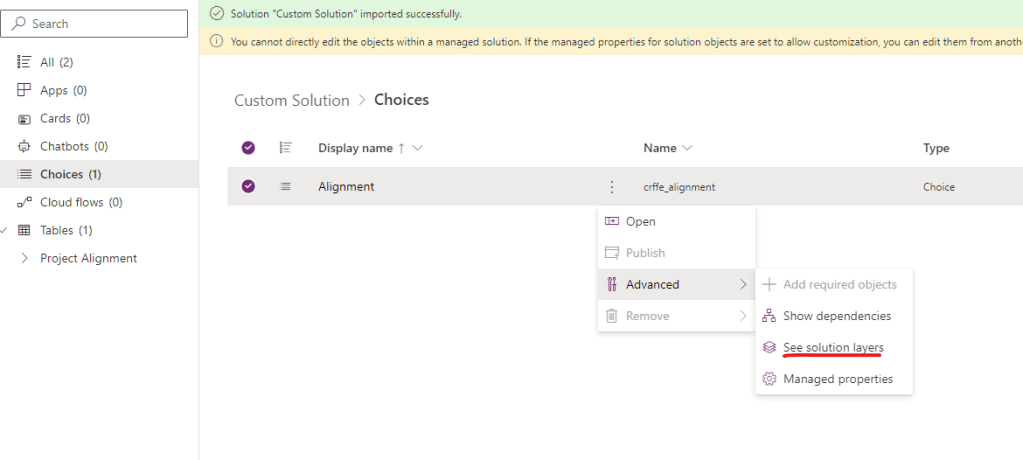Expand the Project Alignment tree node
This screenshot has width=1023, height=460.
24,258
